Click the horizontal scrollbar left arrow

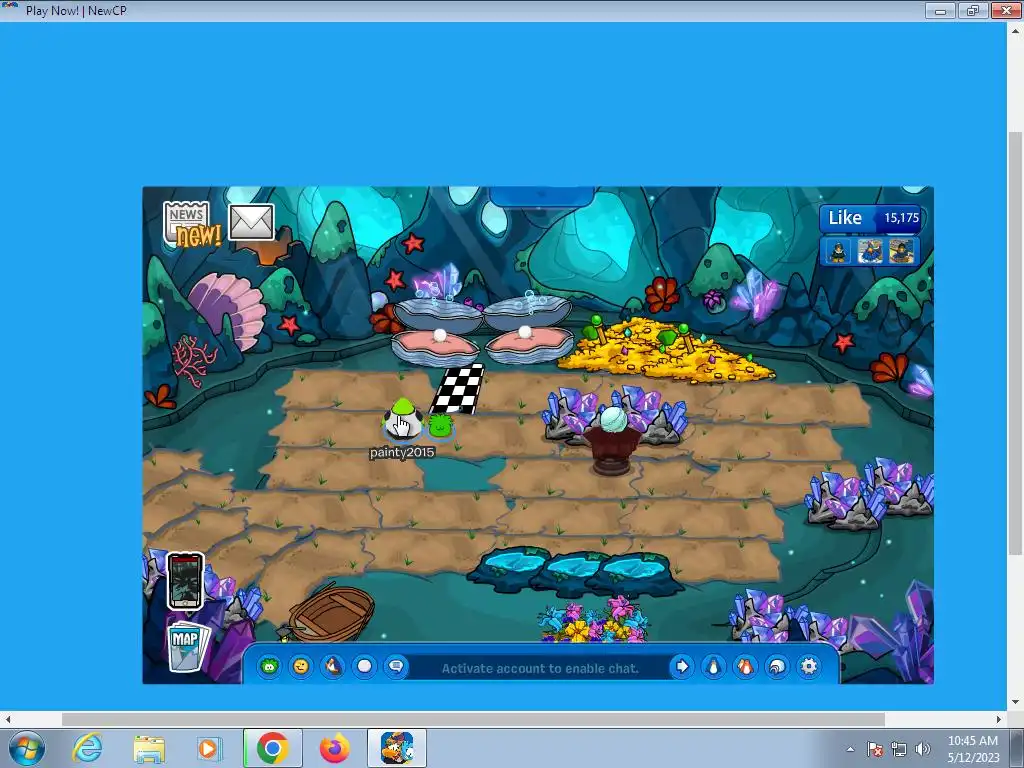point(8,719)
